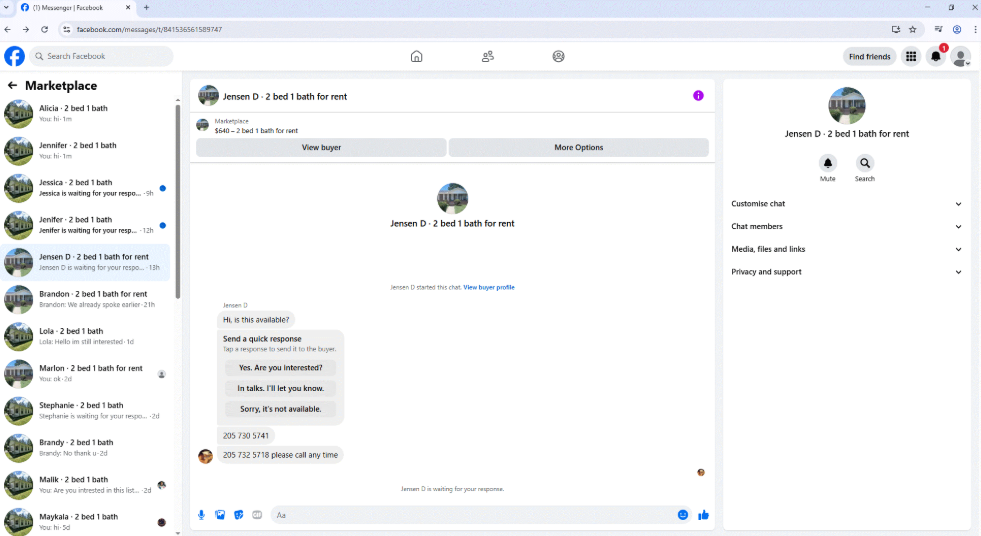Open Jenifer 2 bed 1 bath conversation

(86, 225)
